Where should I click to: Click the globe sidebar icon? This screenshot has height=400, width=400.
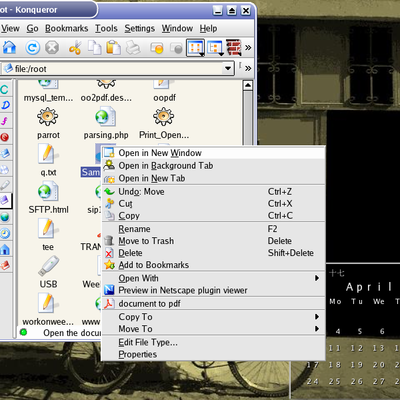pos(5,217)
